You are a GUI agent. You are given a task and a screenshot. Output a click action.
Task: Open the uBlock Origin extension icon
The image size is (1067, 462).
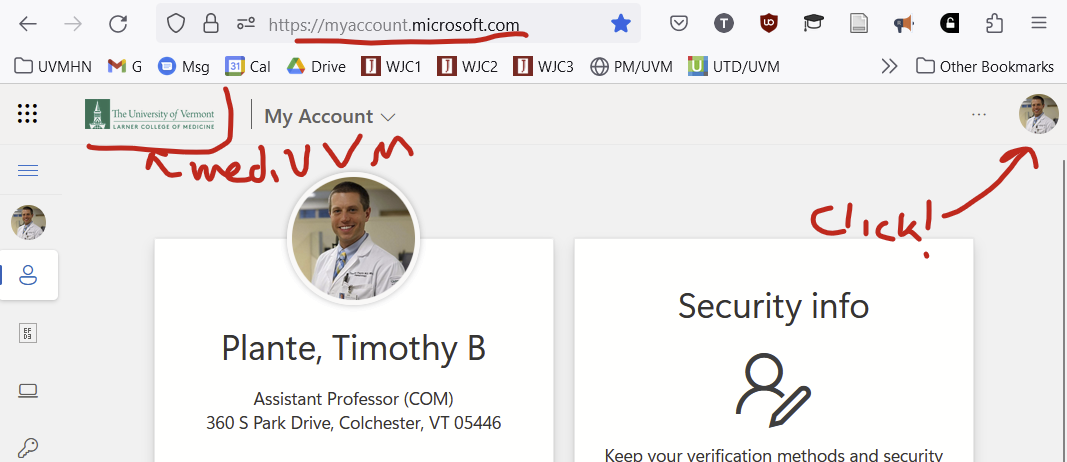[x=768, y=24]
